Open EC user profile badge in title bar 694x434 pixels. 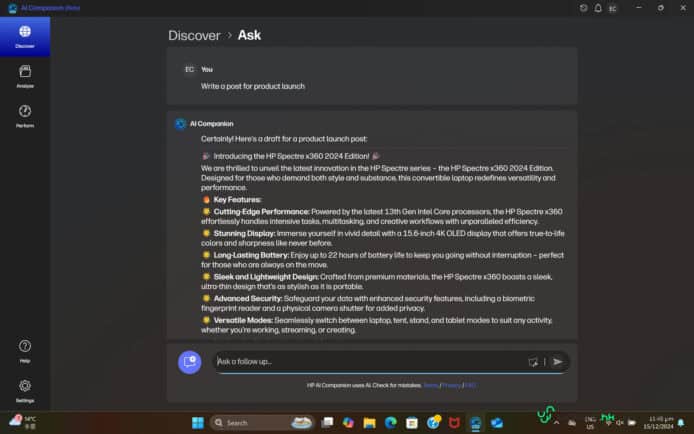613,8
